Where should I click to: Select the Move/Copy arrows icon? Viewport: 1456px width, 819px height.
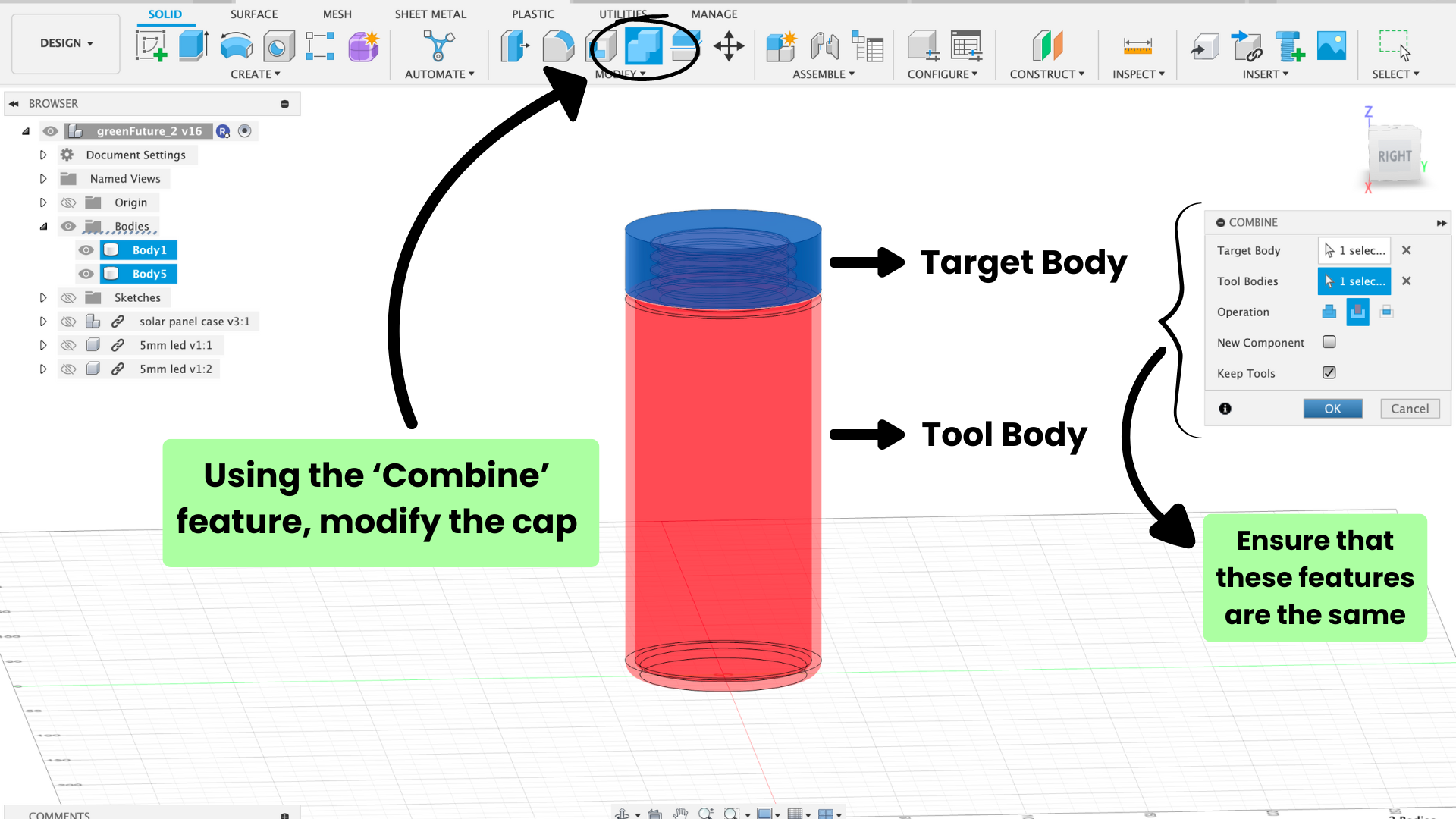click(x=729, y=46)
